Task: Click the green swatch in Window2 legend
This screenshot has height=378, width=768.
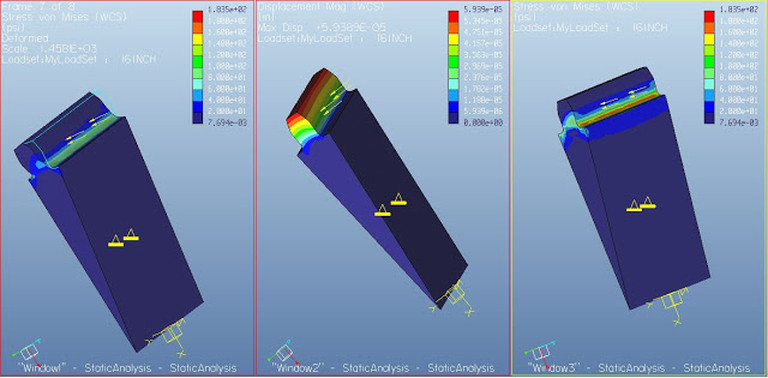Action: point(453,61)
